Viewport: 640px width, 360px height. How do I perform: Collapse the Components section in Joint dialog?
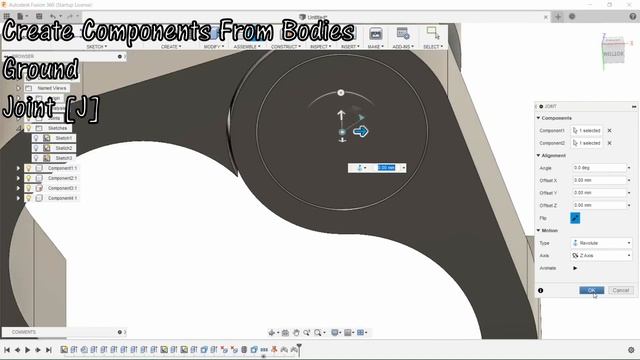pyautogui.click(x=538, y=118)
